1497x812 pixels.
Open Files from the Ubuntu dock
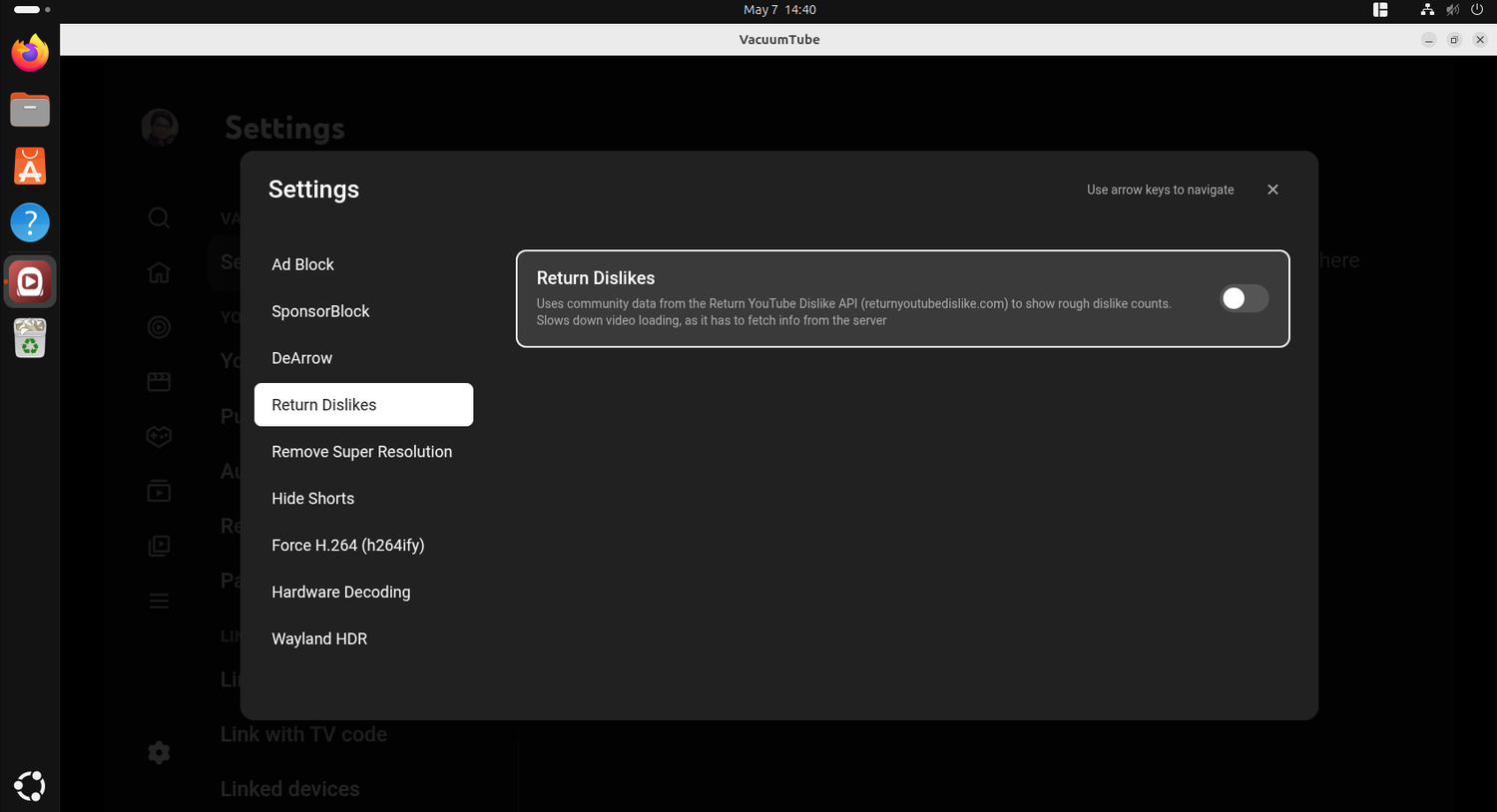30,109
